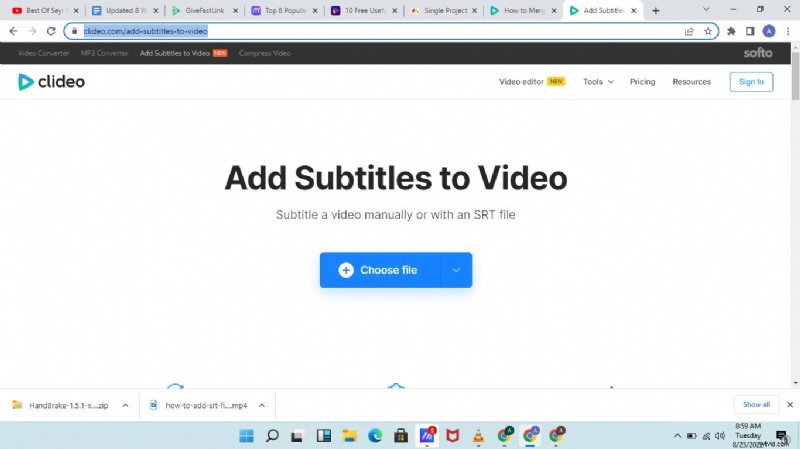This screenshot has width=800, height=449.
Task: Go to Video Converter in top bar
Action: [44, 53]
